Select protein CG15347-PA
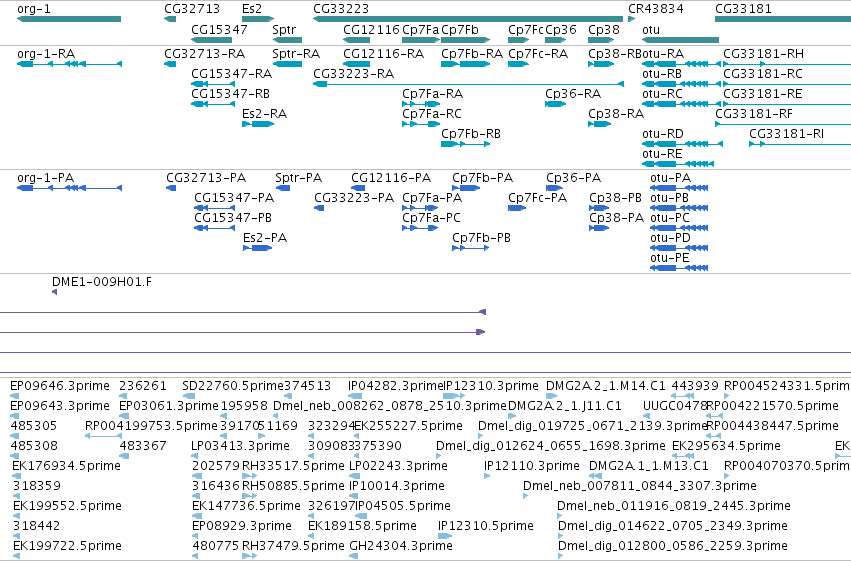 214,208
